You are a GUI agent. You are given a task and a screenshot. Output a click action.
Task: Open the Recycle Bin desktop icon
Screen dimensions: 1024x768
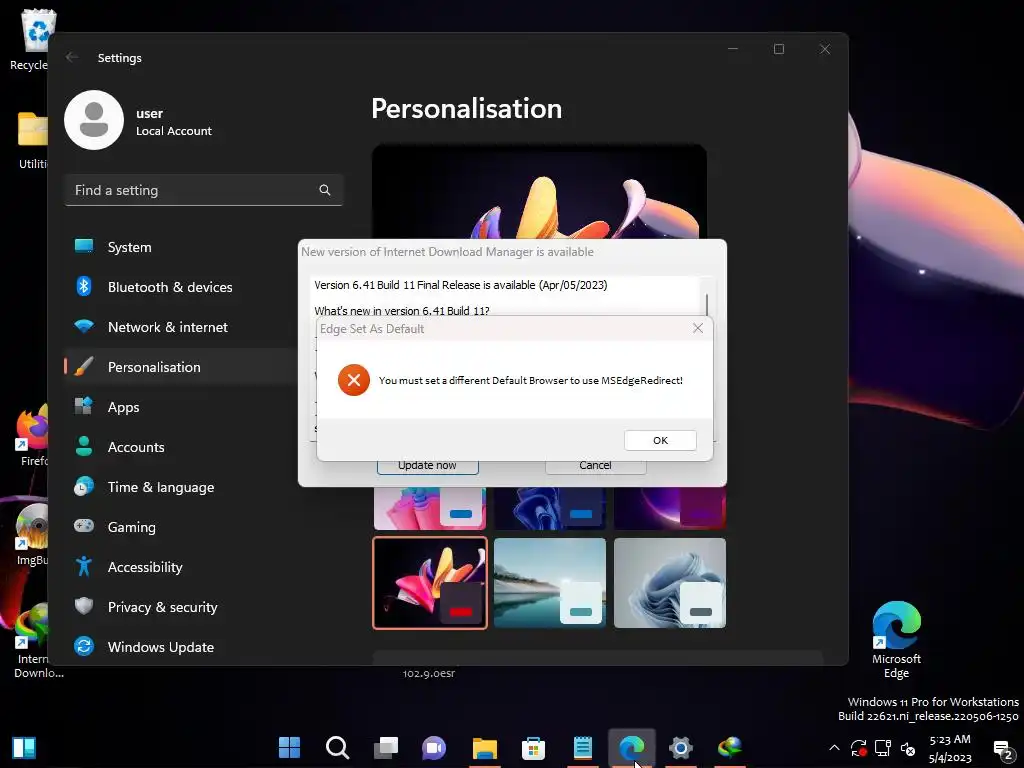(29, 39)
